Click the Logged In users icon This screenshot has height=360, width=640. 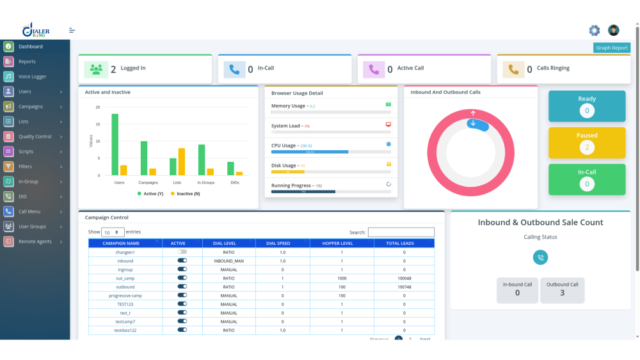(x=96, y=69)
